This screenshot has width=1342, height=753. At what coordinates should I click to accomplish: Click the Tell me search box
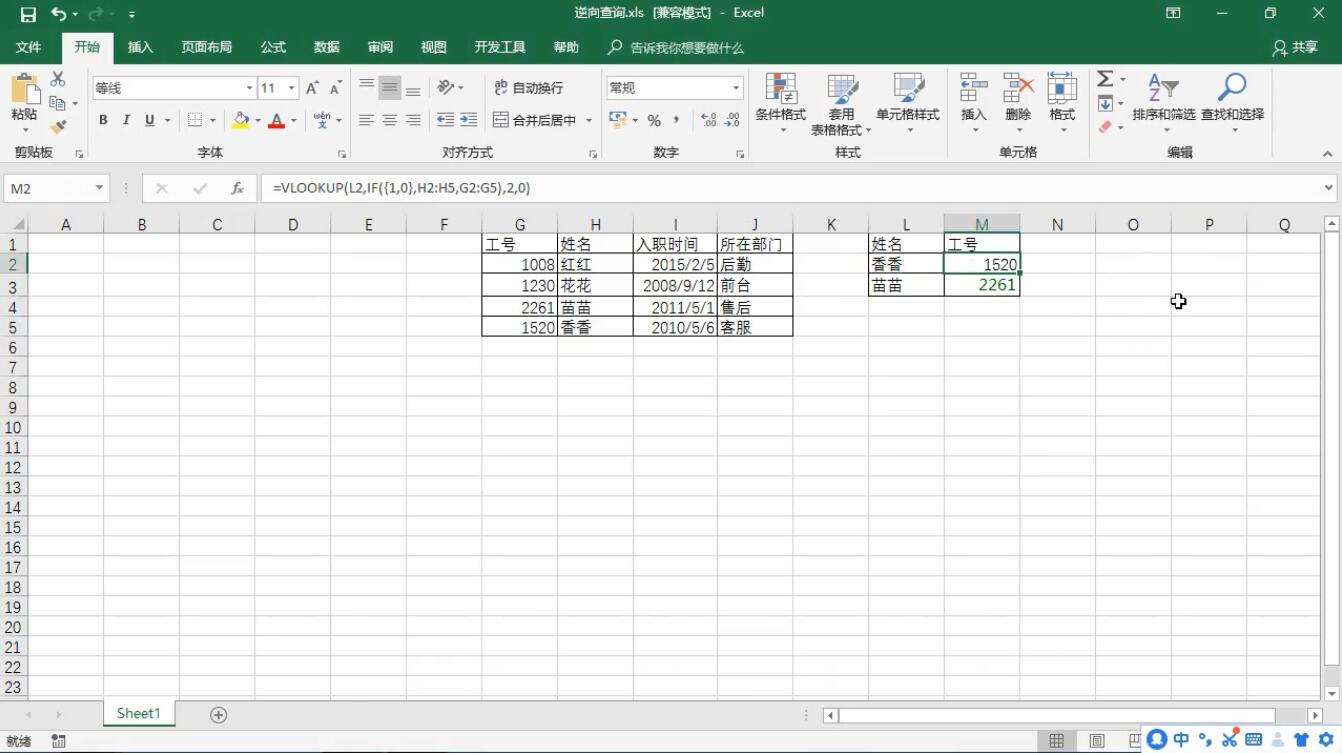click(676, 47)
